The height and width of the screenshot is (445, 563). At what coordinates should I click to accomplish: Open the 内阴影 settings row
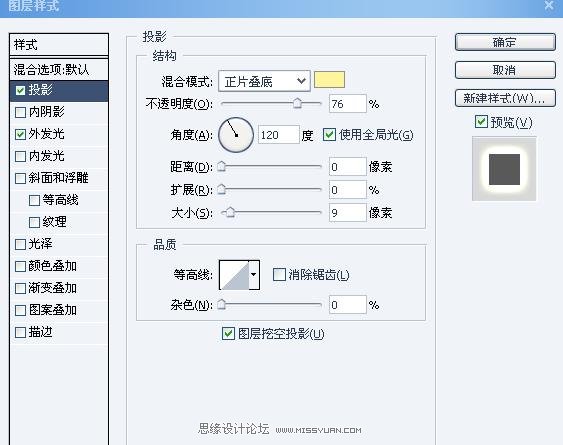59,112
